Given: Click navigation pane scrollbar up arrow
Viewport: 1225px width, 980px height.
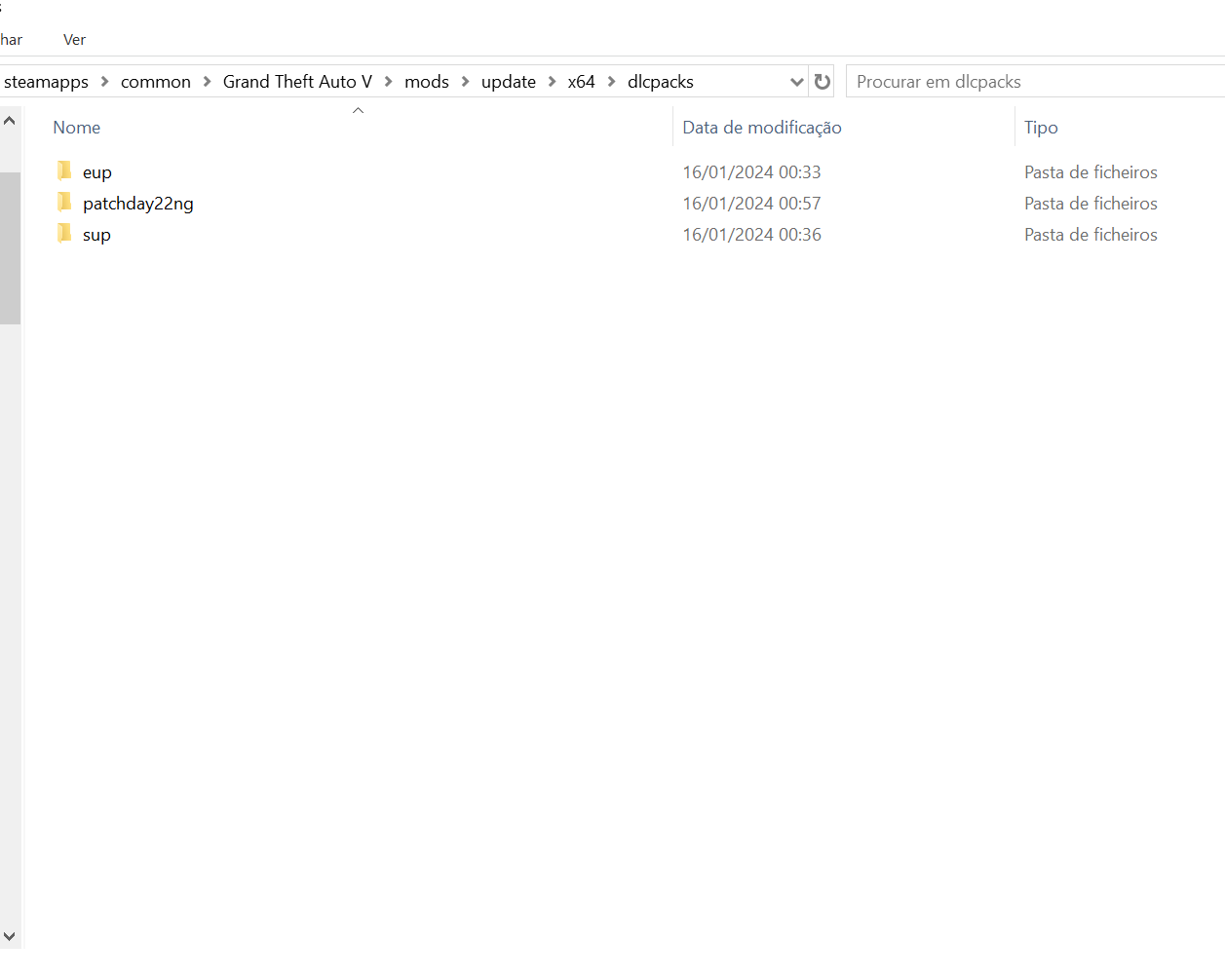Looking at the screenshot, I should click(x=10, y=121).
